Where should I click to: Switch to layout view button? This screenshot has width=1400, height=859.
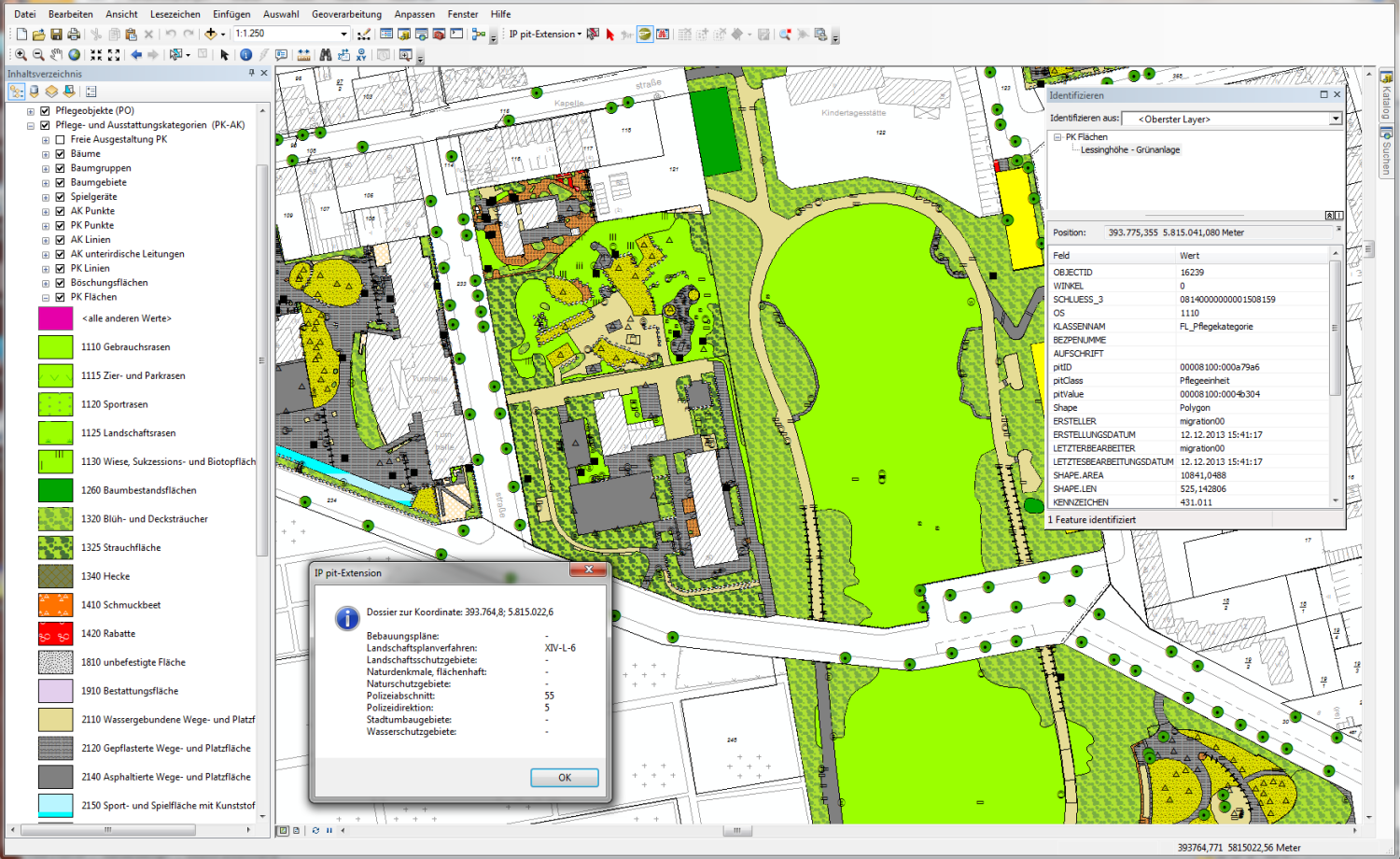point(296,830)
